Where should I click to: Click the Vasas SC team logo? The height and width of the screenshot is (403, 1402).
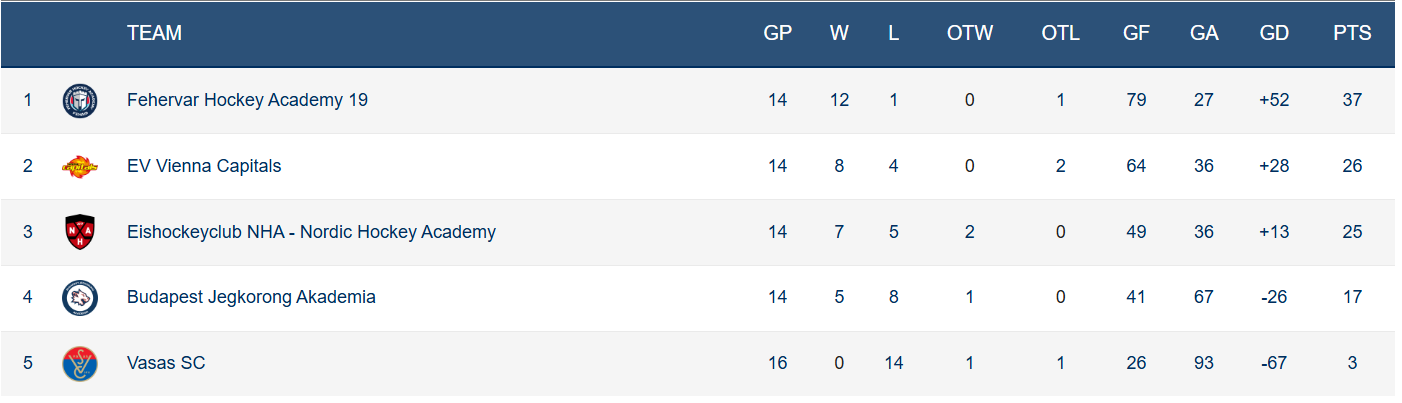pos(80,363)
